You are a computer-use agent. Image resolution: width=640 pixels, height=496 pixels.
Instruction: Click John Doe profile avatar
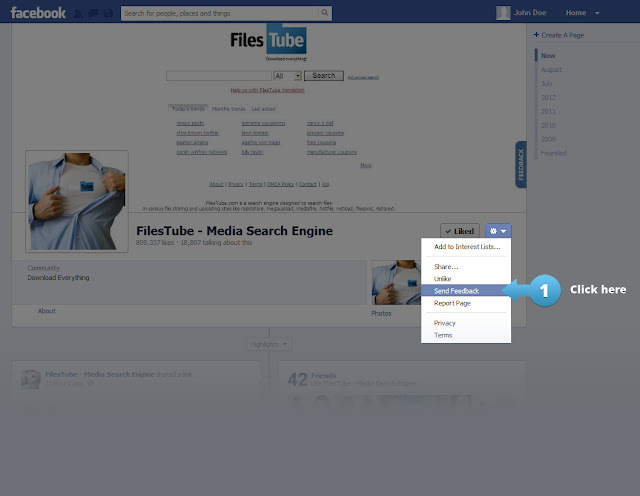(503, 13)
